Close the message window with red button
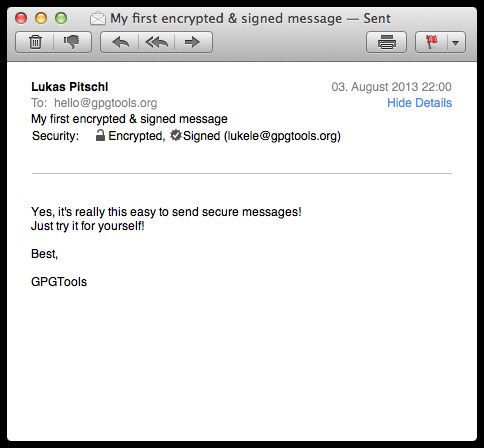The height and width of the screenshot is (448, 484). (21, 18)
